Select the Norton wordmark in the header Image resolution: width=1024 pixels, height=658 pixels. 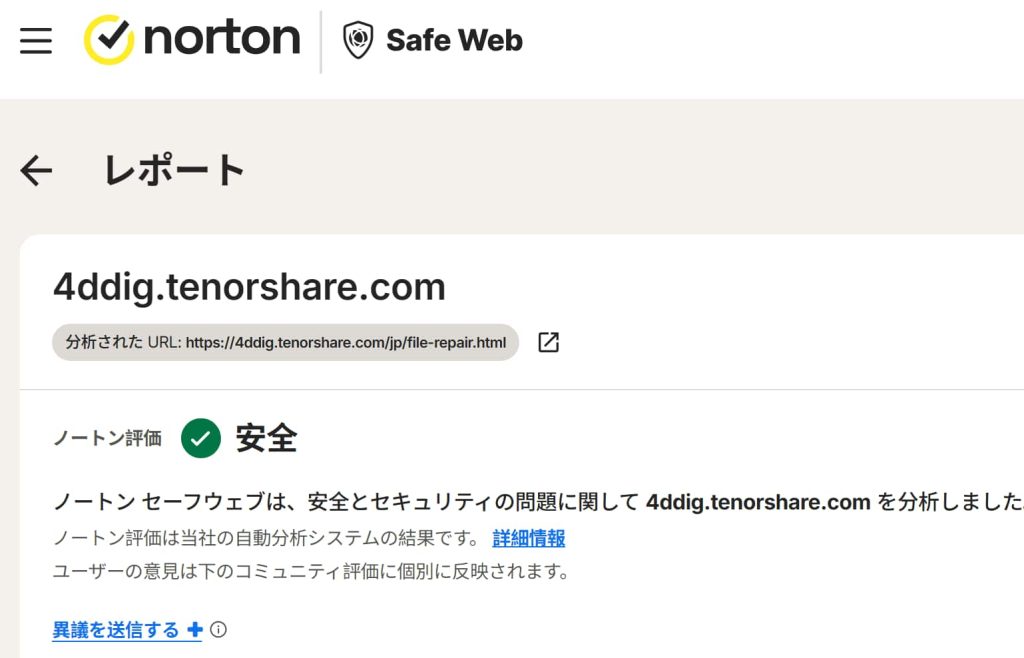222,38
